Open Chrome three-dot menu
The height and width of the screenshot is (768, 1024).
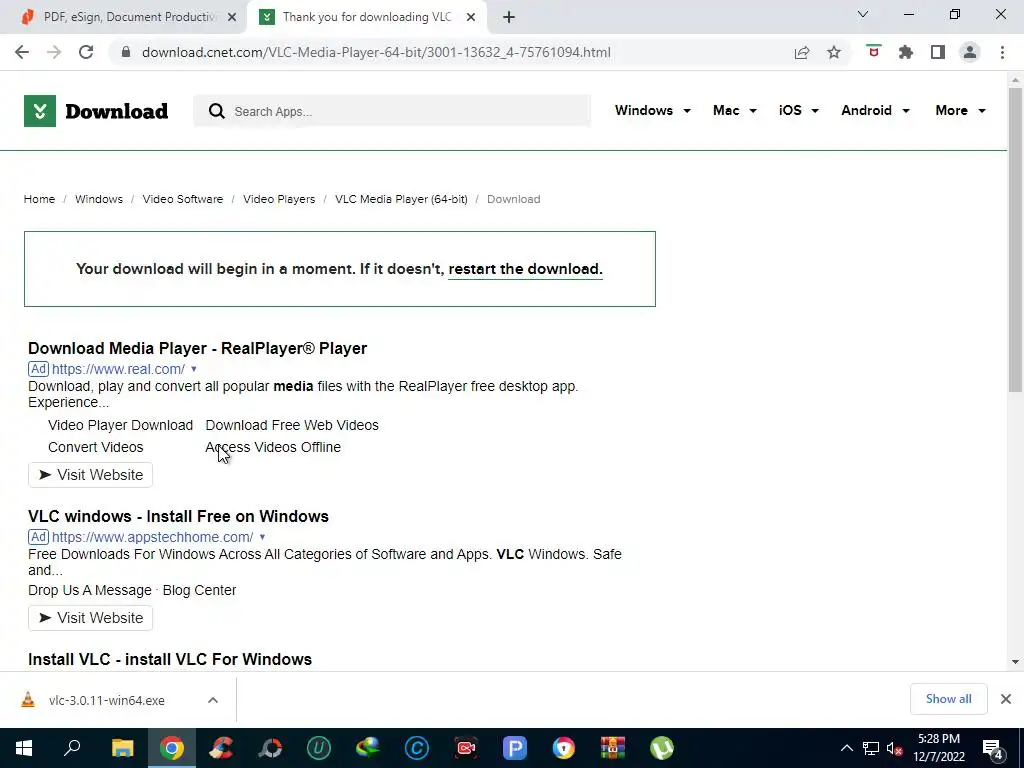pyautogui.click(x=1002, y=52)
